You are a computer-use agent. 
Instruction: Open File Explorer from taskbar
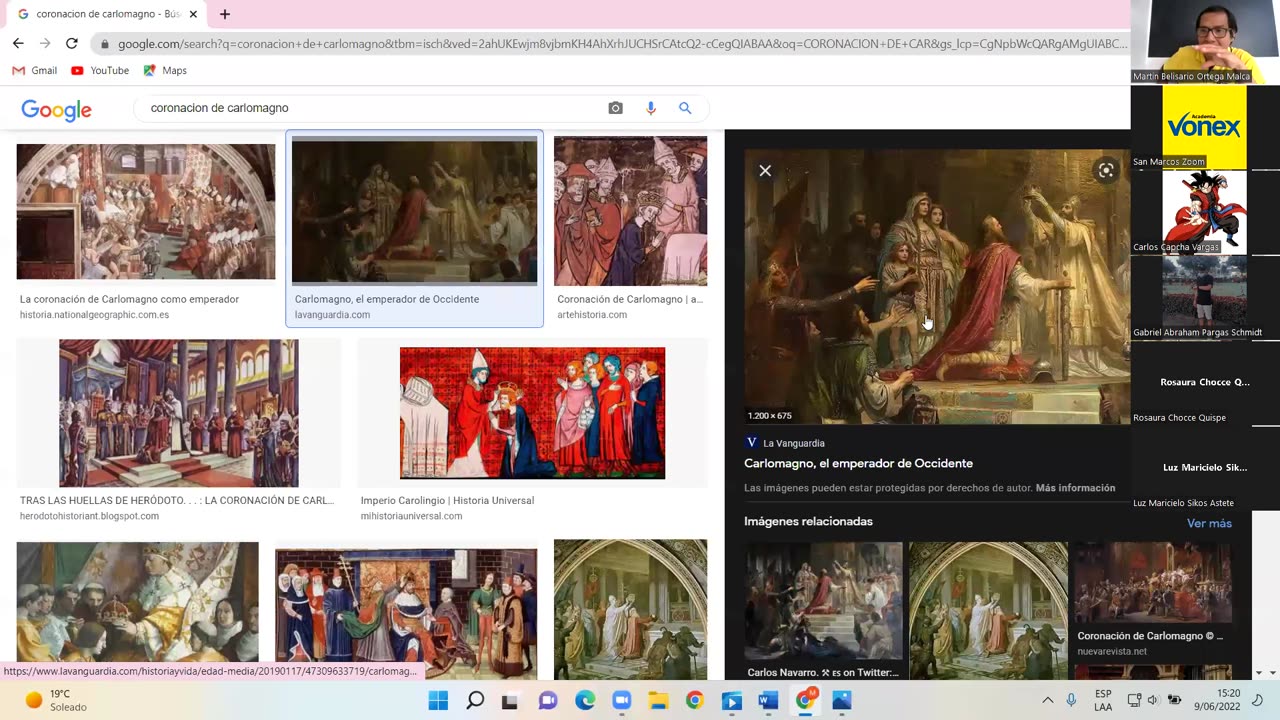coord(658,701)
